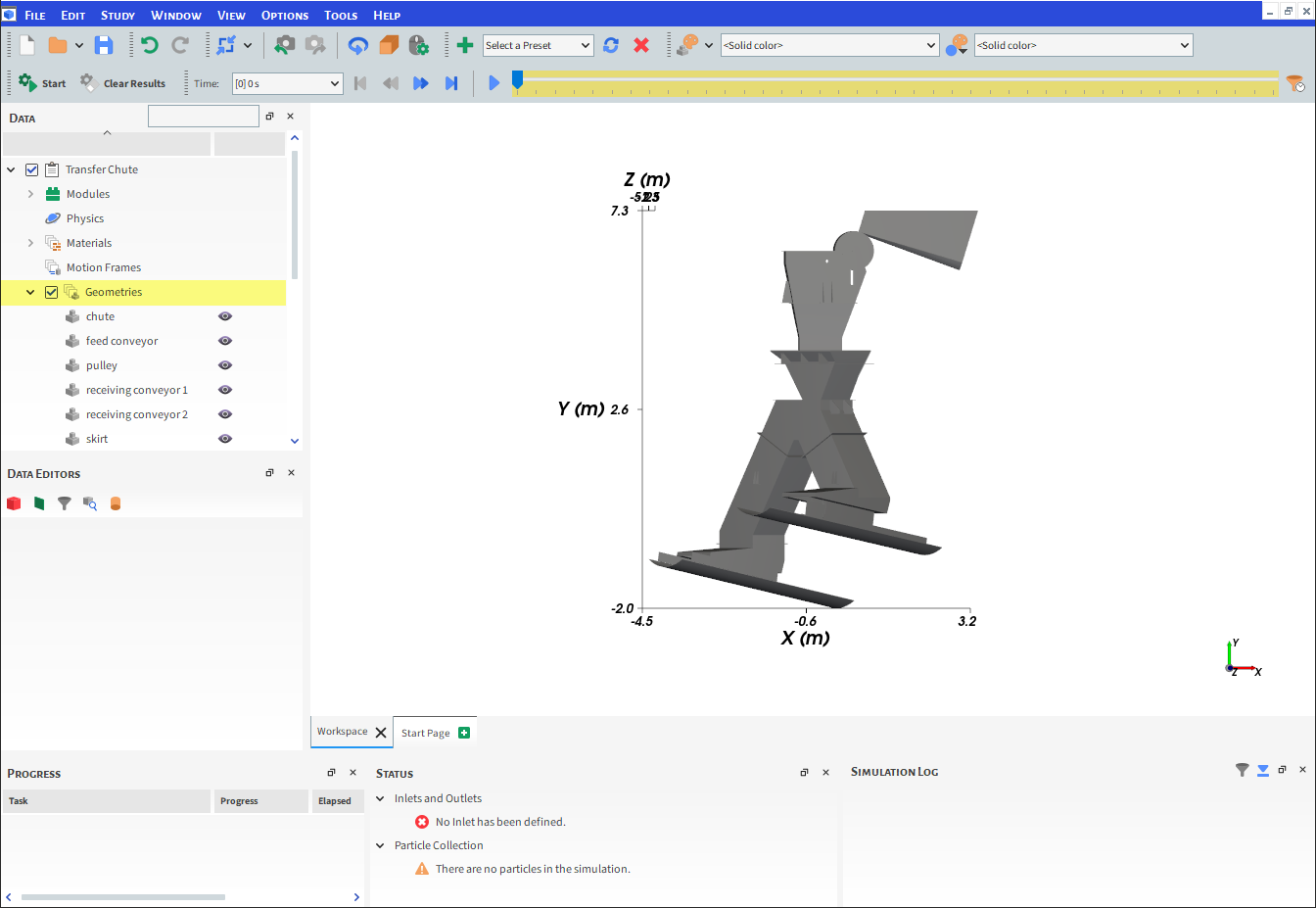Click the Clear Results button
The width and height of the screenshot is (1316, 908).
123,83
